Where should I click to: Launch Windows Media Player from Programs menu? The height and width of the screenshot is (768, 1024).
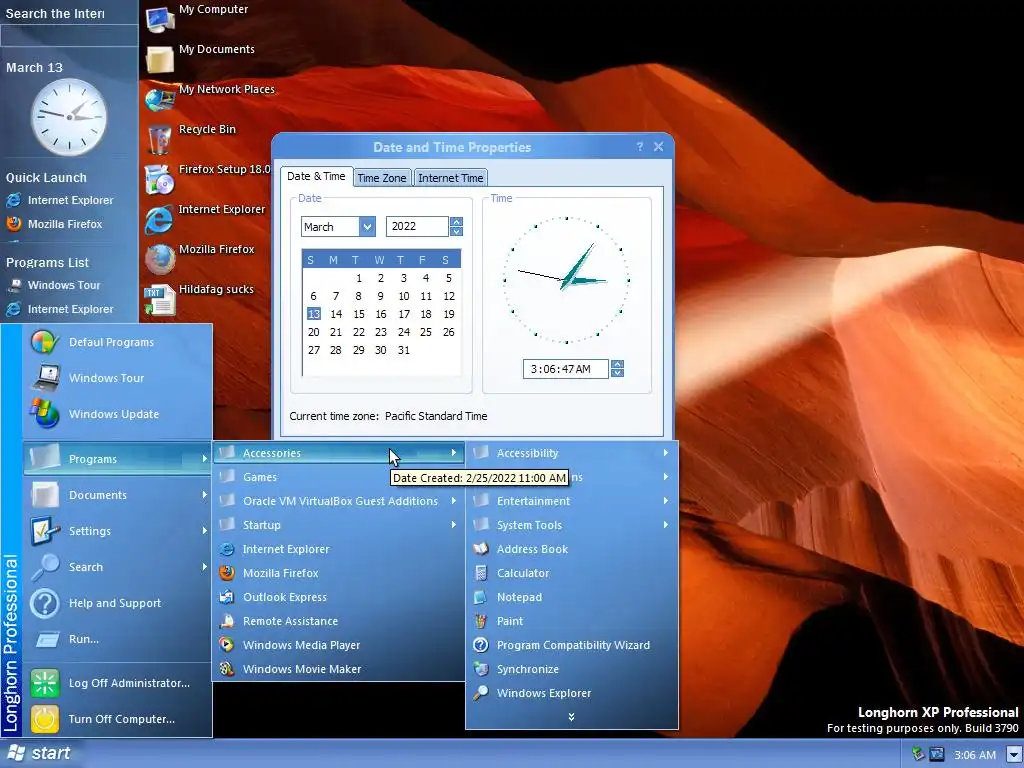click(338, 645)
